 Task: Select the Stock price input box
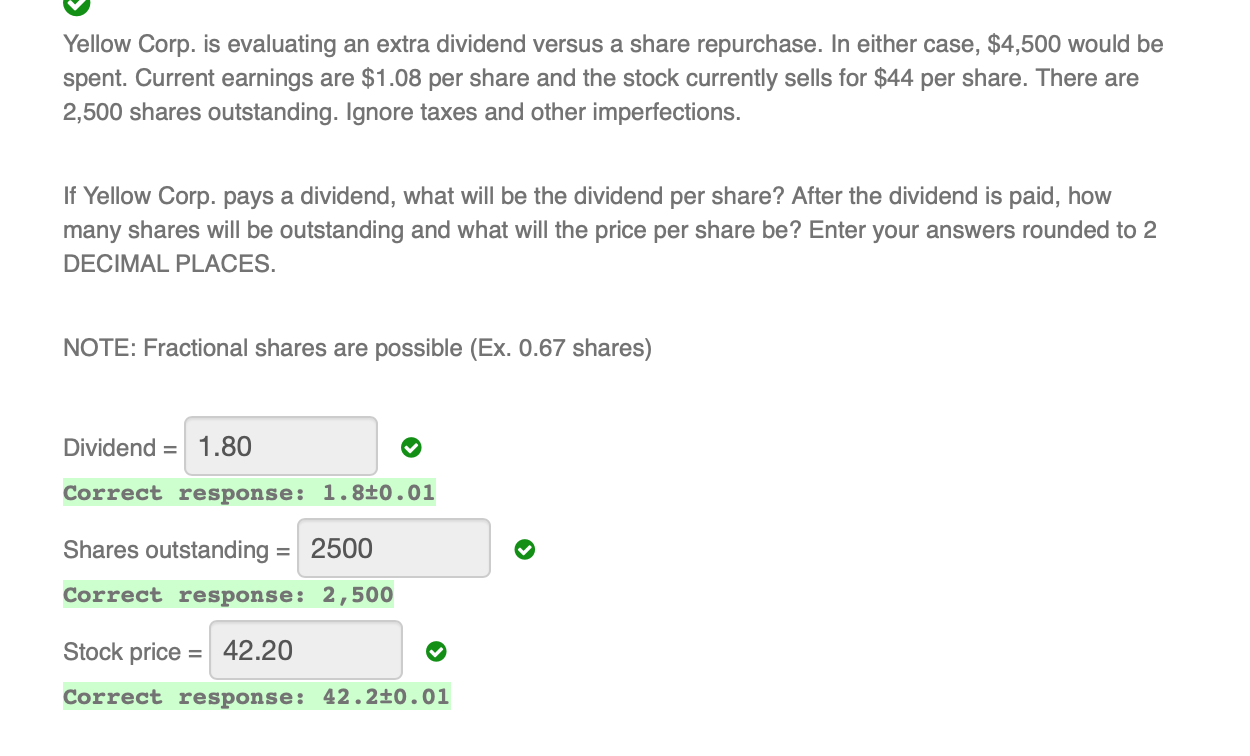pyautogui.click(x=305, y=650)
